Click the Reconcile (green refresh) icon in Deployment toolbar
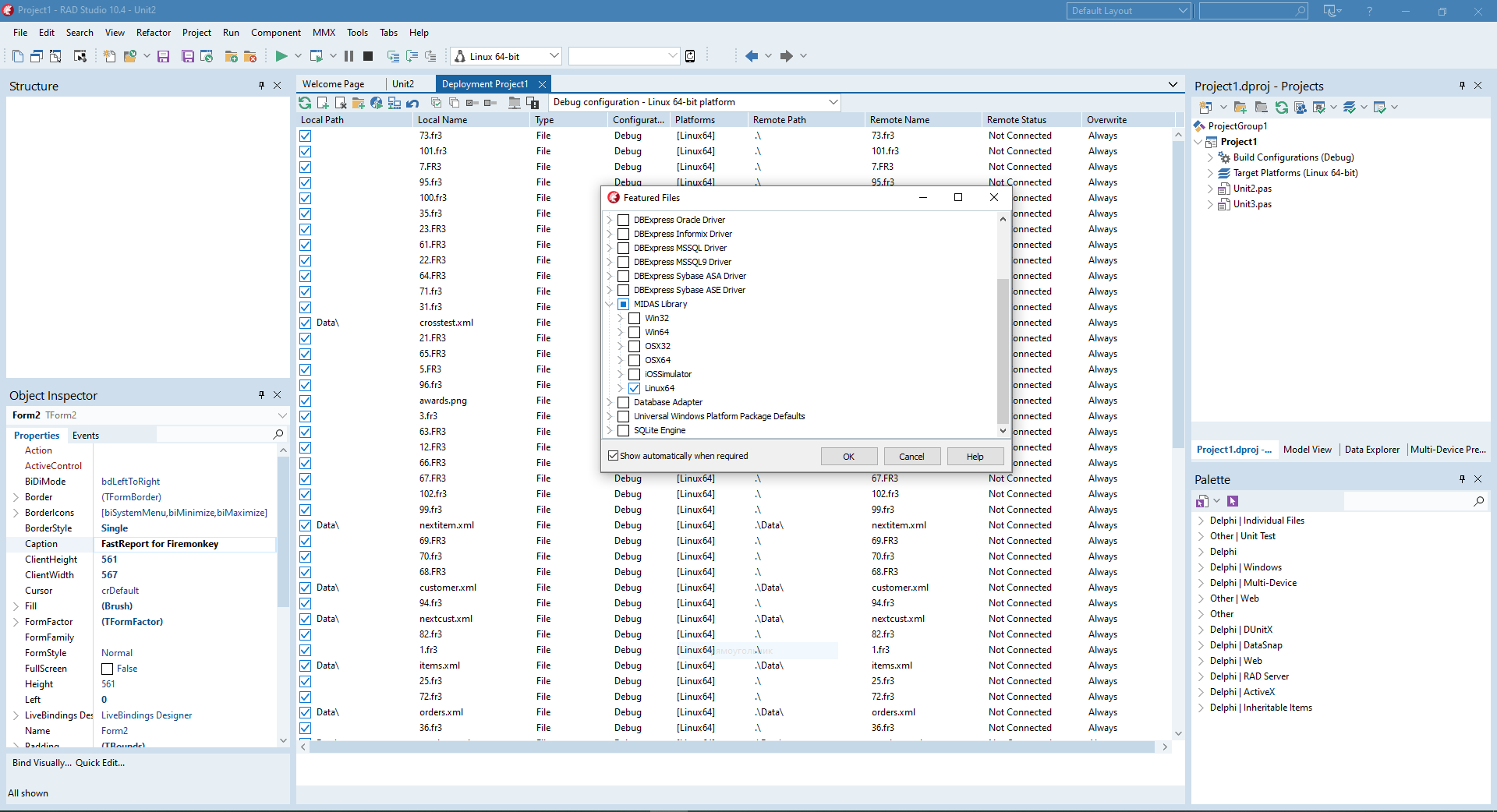Screen dimensions: 1497x812 [305, 103]
